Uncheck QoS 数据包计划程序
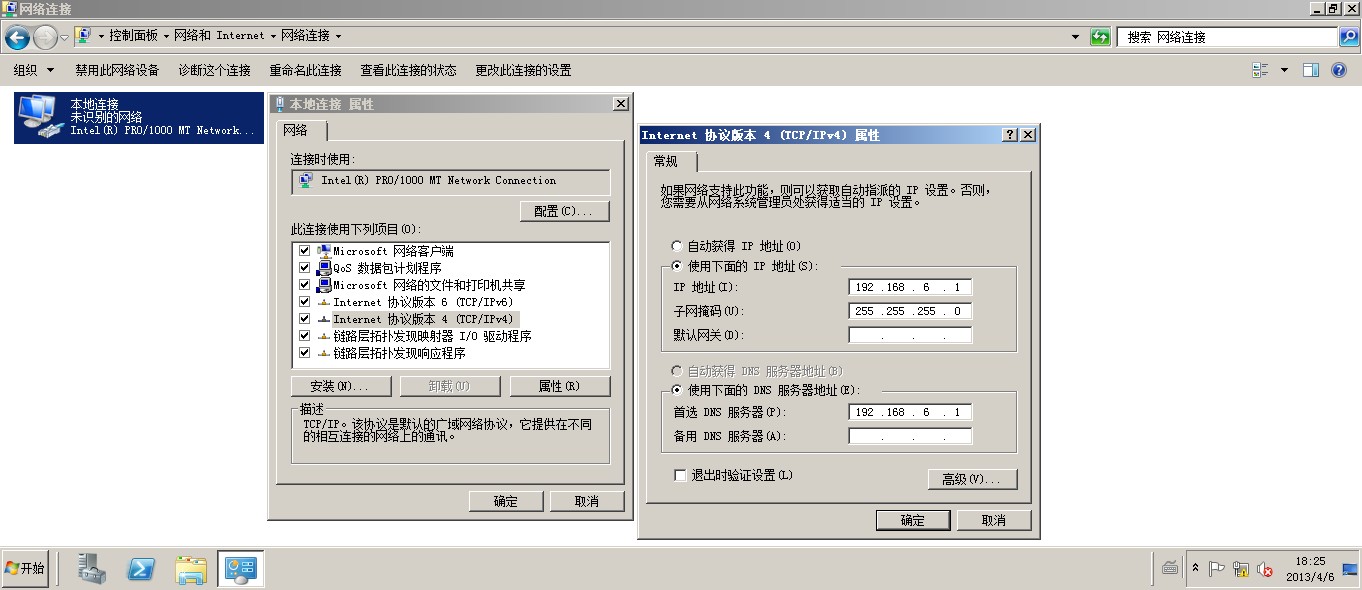The height and width of the screenshot is (590, 1362). [x=305, y=268]
